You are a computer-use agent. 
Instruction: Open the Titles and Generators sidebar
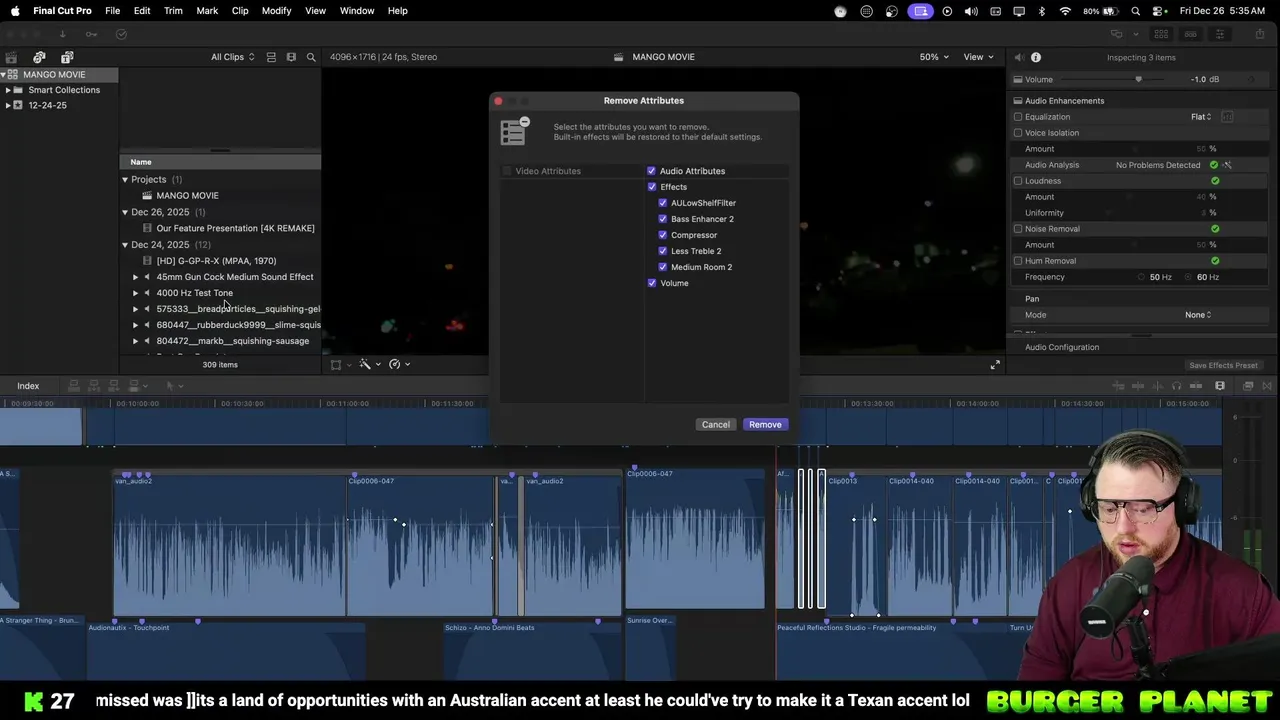pyautogui.click(x=67, y=57)
